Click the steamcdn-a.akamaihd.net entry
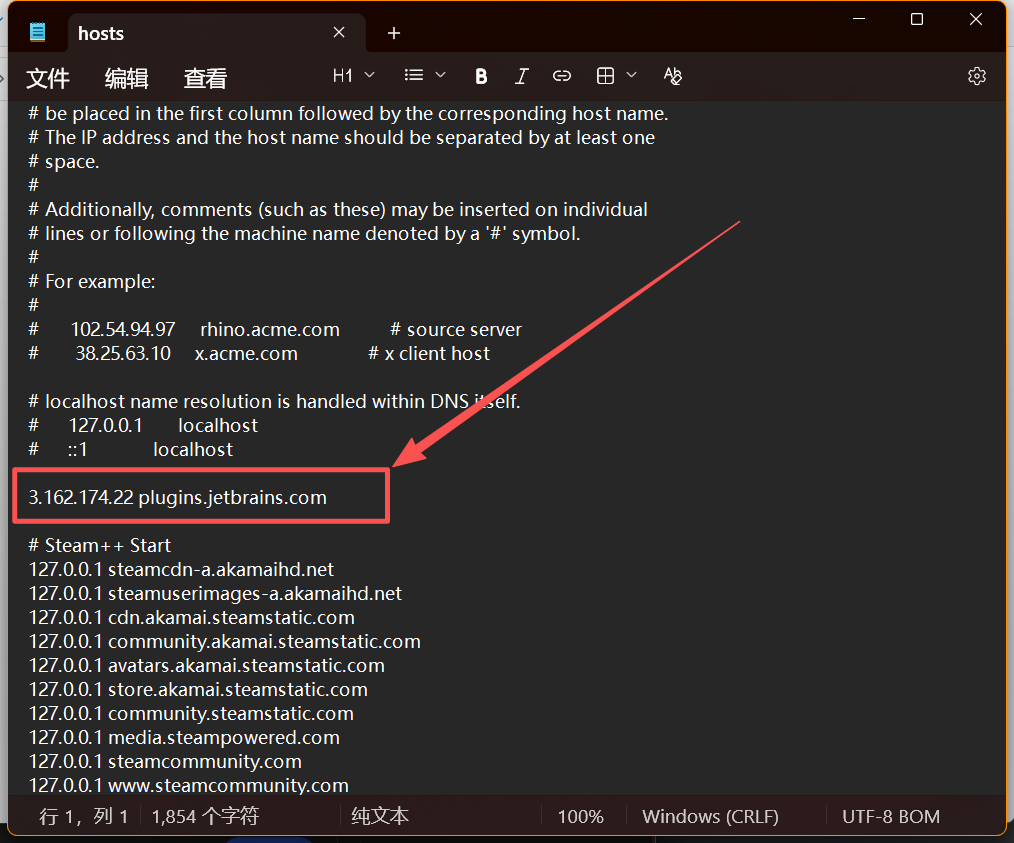 pos(221,570)
